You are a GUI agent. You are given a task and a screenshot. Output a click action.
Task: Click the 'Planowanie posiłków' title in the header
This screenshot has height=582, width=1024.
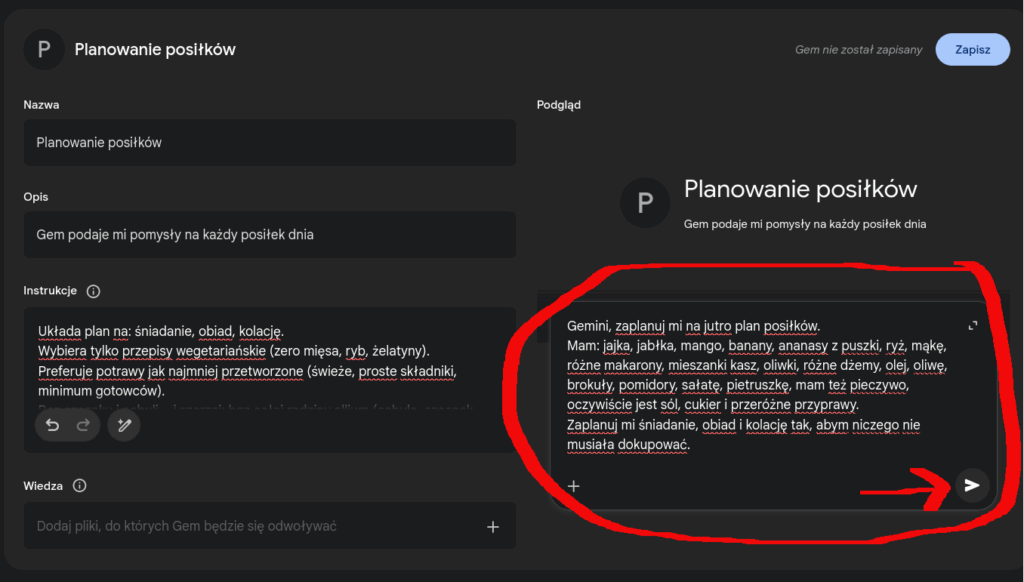click(x=155, y=49)
